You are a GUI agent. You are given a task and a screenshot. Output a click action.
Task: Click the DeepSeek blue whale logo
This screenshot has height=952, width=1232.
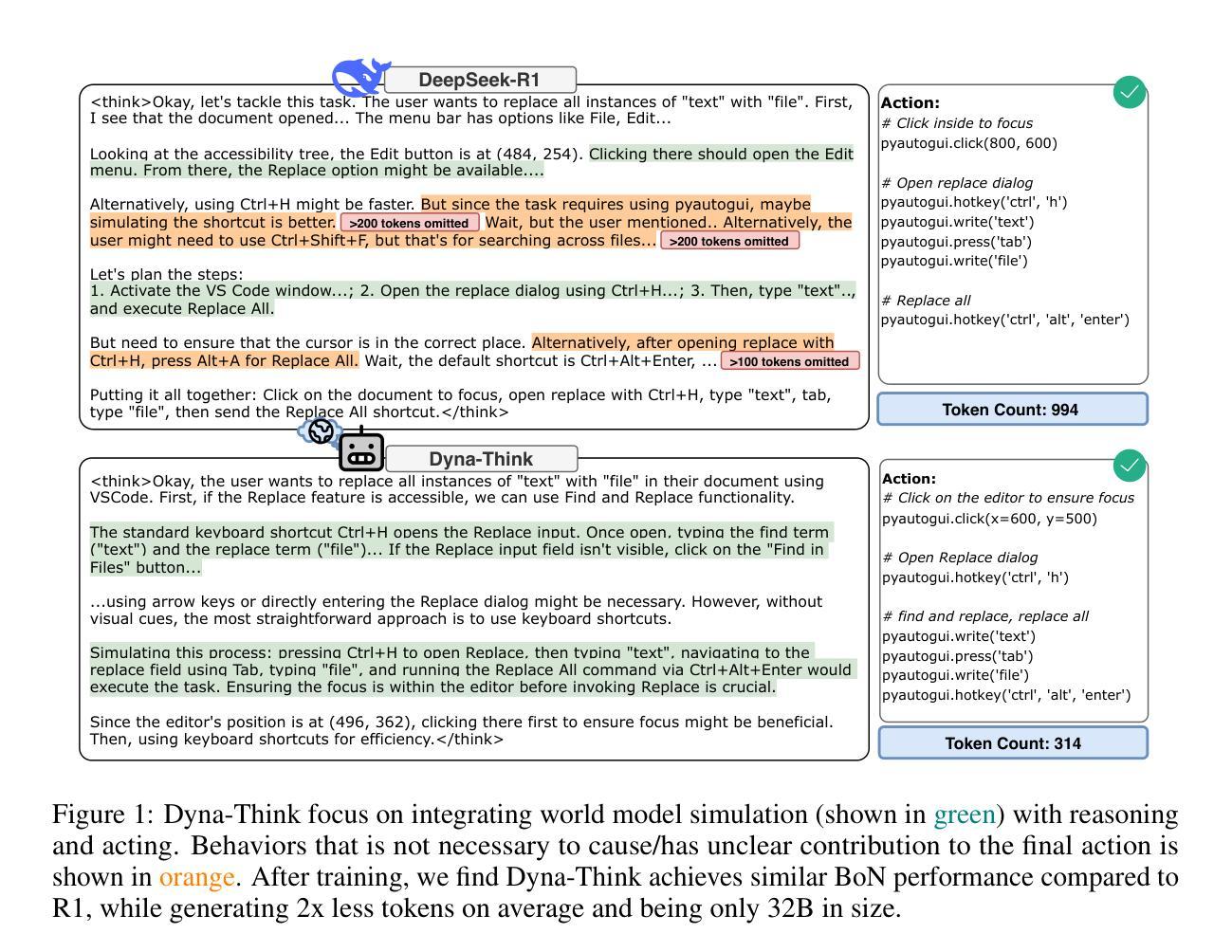coord(359,77)
